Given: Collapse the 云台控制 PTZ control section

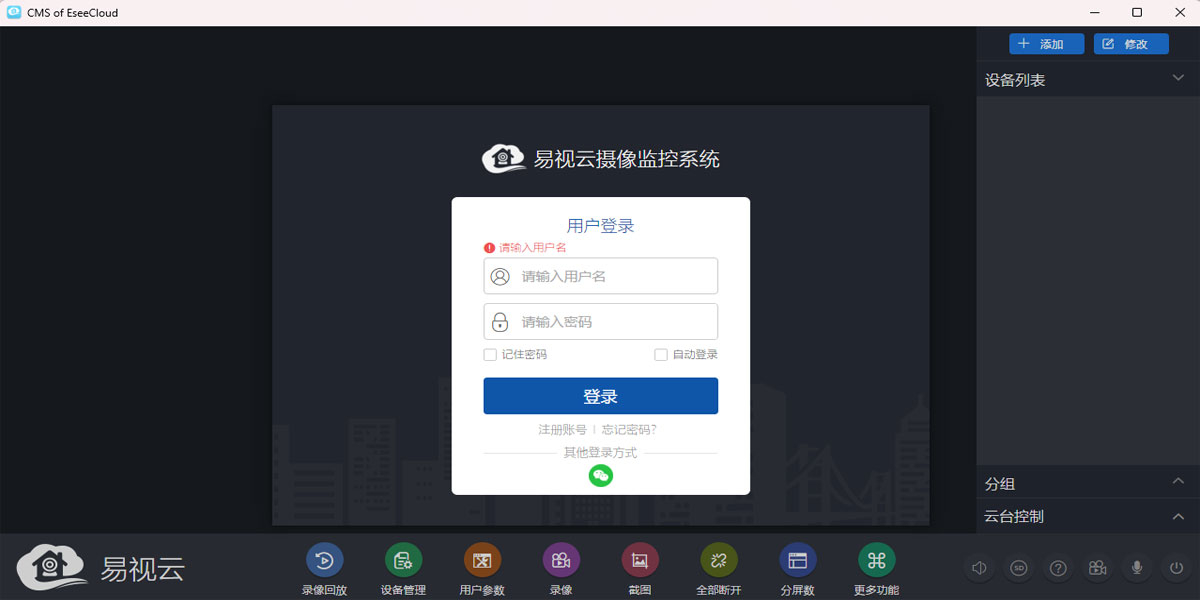Looking at the screenshot, I should pos(1180,516).
